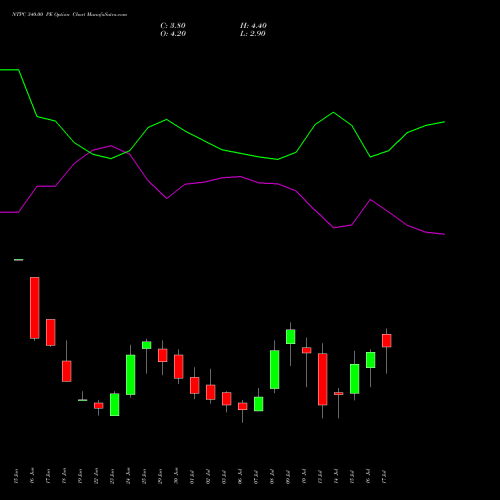Click the 'O: 4.20' open value
The image size is (500, 500).
pyautogui.click(x=173, y=34)
